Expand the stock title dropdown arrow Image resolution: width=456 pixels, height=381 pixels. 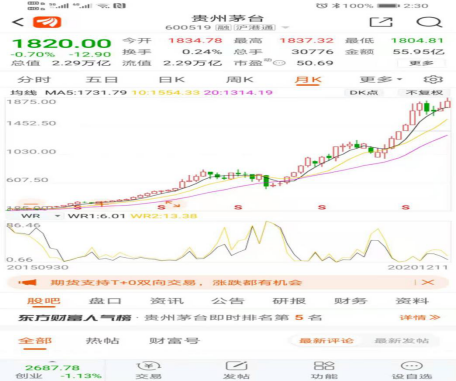pos(285,28)
